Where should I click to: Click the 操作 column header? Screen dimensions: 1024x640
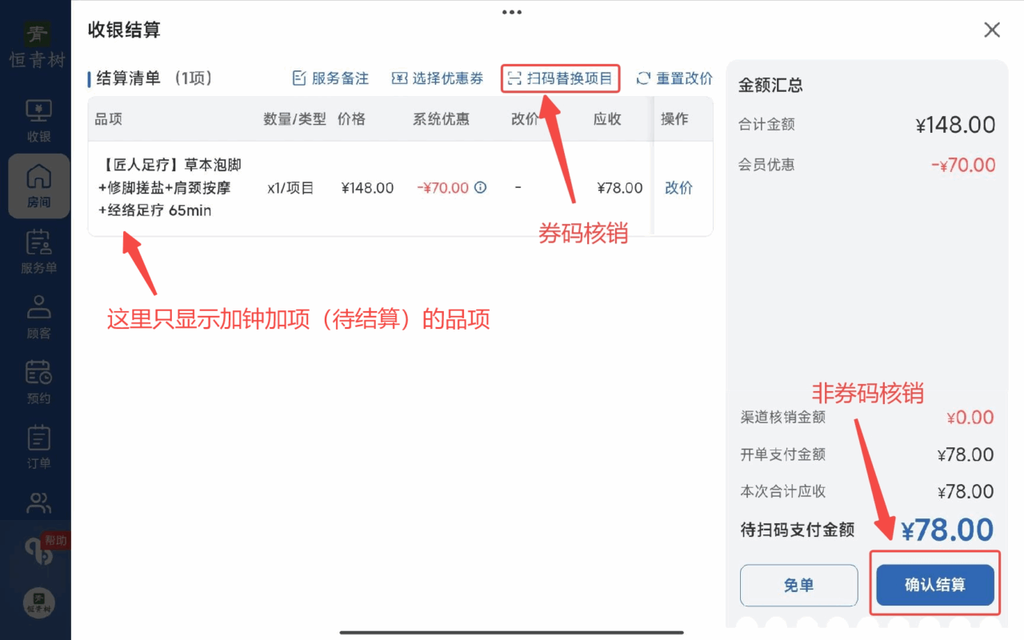click(675, 119)
